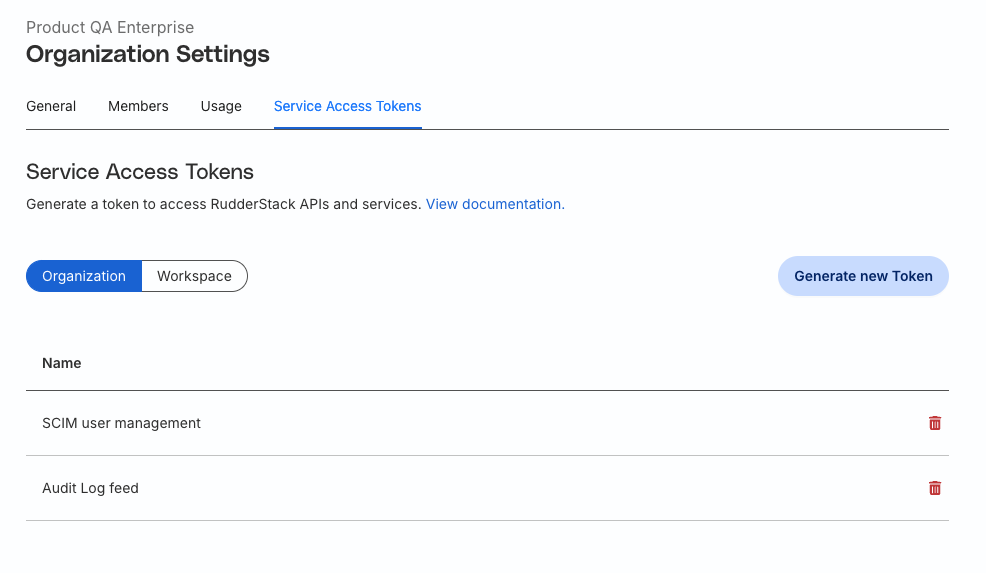Open the General tab
986x573 pixels.
(51, 106)
